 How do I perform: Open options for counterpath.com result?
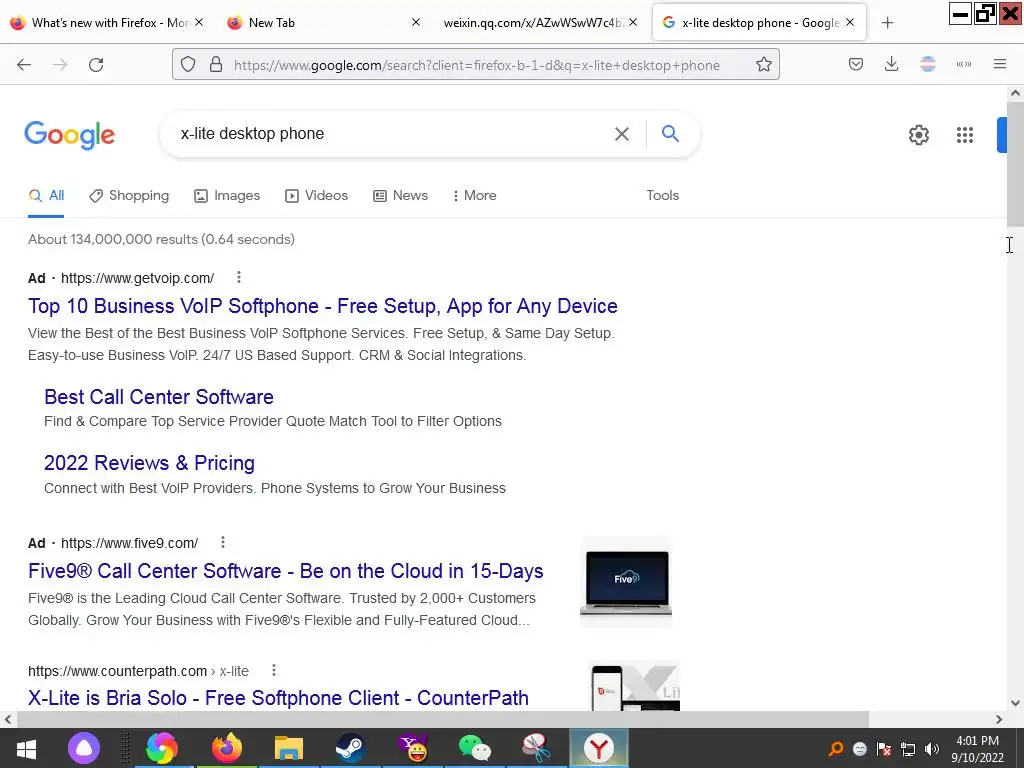274,671
